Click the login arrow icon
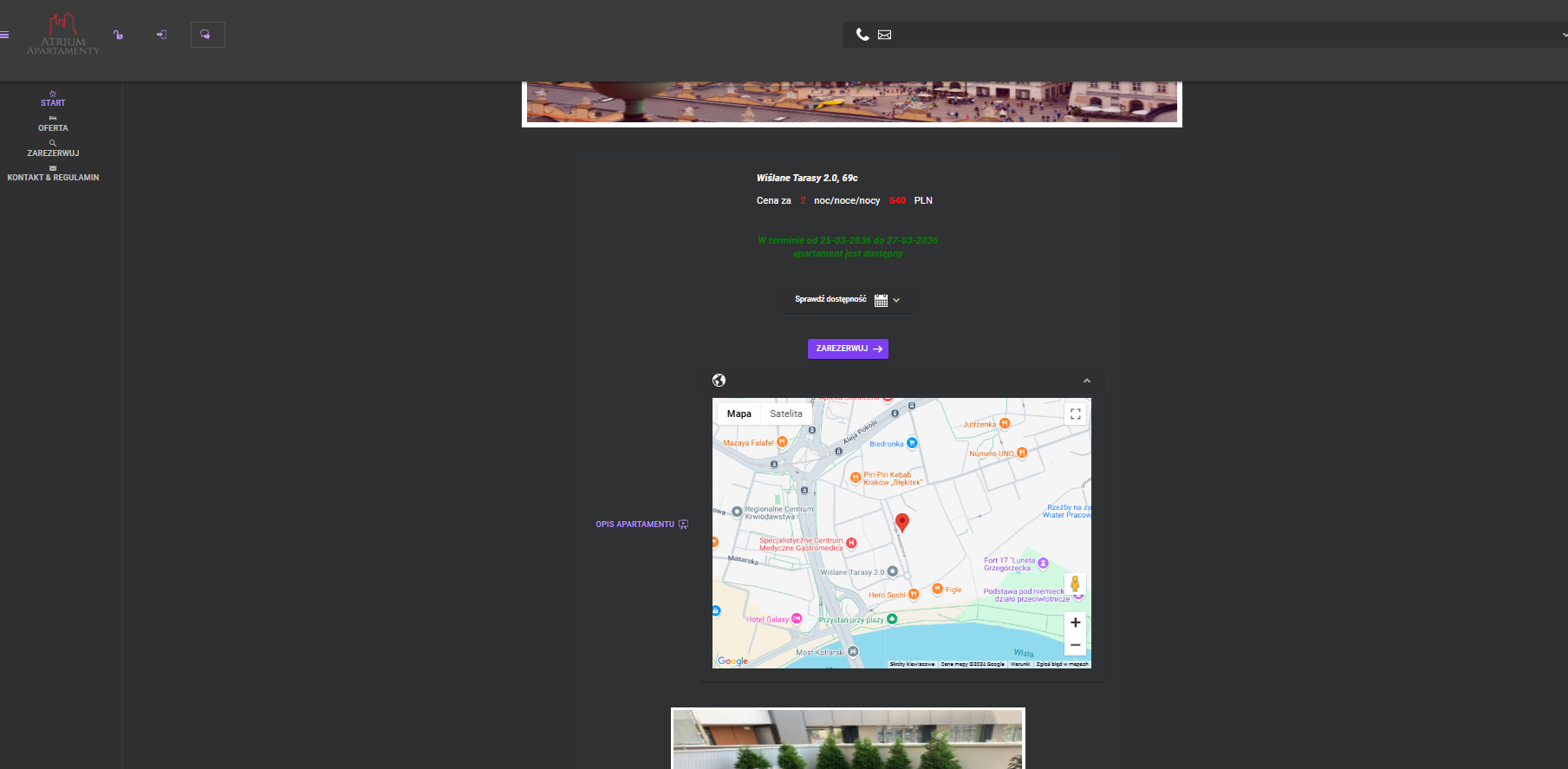Screen dimensions: 1568x769 click(161, 35)
